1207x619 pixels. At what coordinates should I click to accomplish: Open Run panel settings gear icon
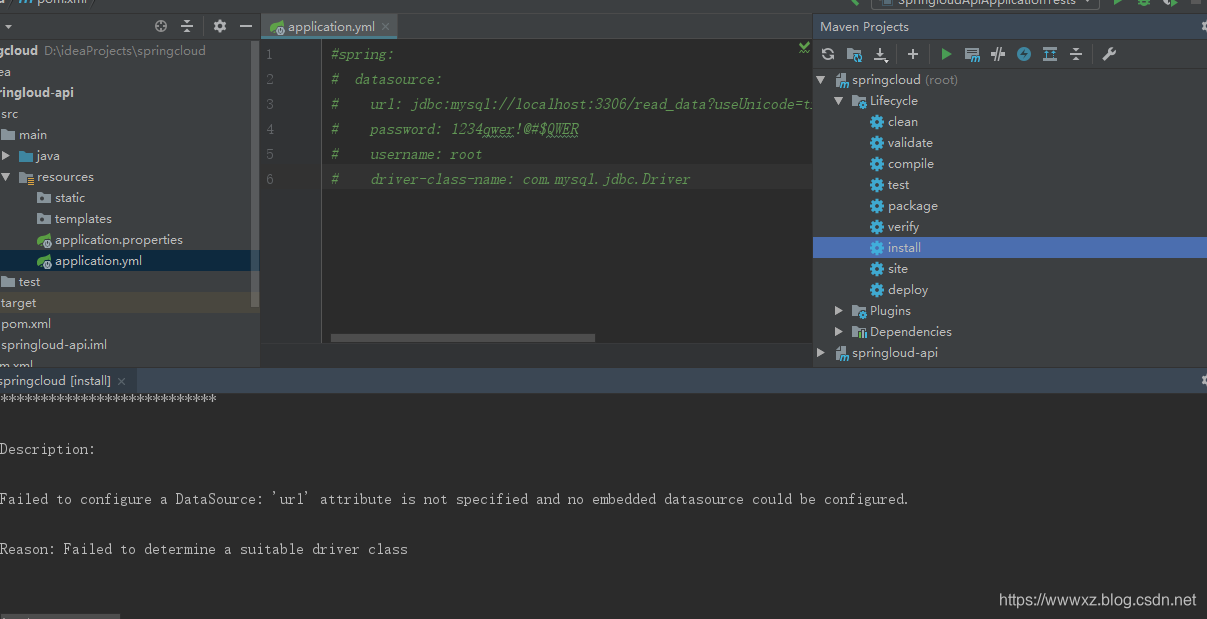click(1203, 380)
